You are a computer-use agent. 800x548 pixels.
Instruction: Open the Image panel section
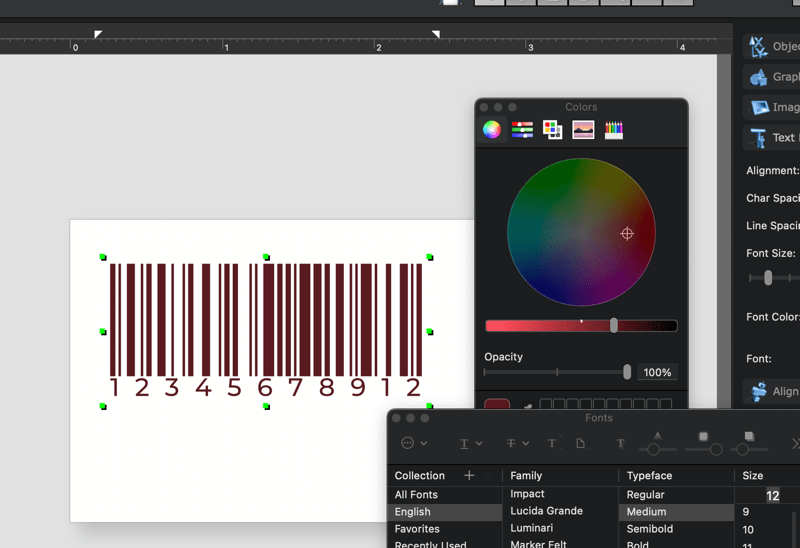pos(771,107)
